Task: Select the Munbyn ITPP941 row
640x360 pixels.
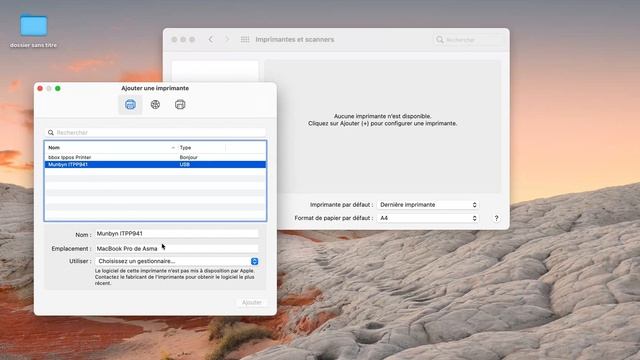Action: click(x=155, y=164)
